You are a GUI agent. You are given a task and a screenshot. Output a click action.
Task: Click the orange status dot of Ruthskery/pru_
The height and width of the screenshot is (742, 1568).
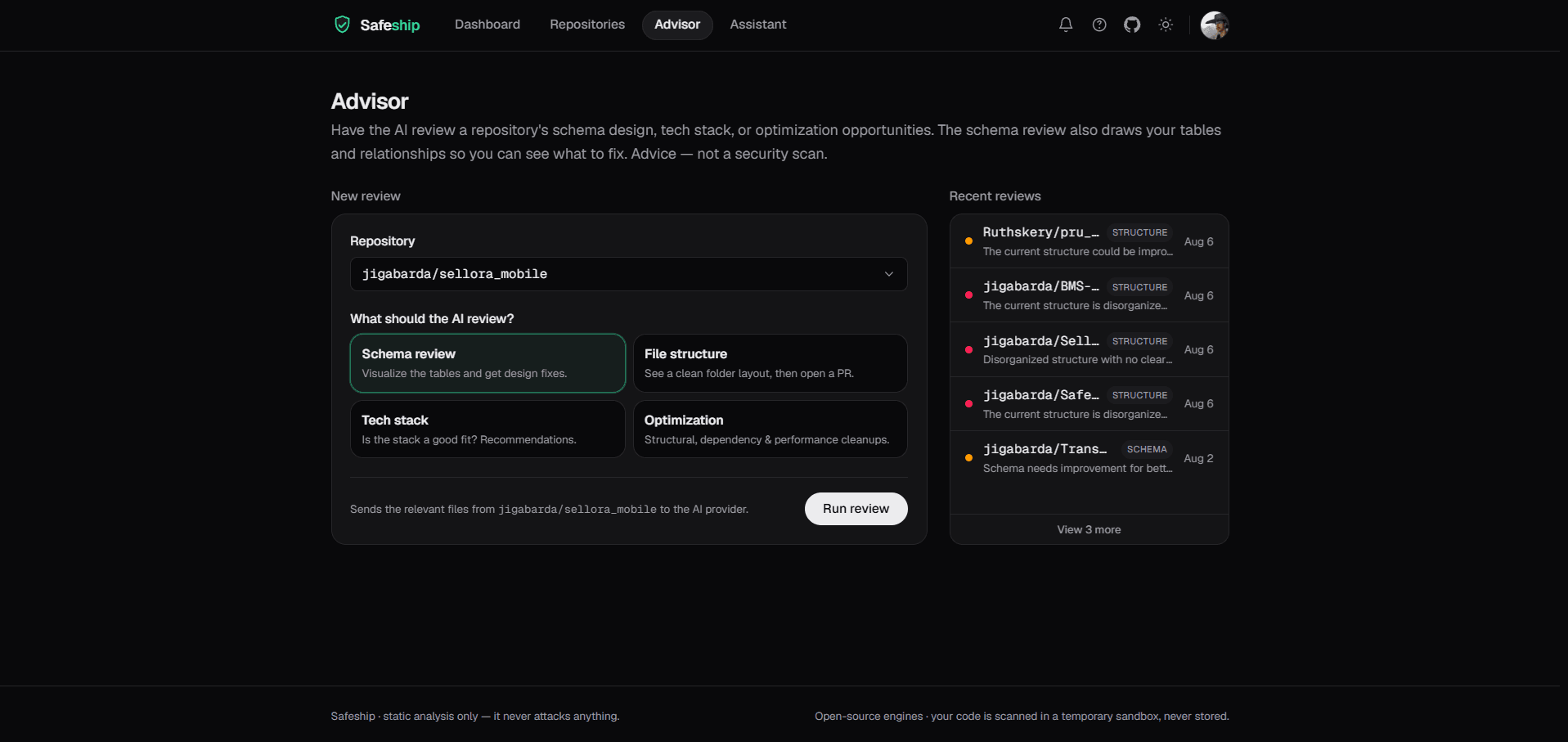tap(968, 241)
